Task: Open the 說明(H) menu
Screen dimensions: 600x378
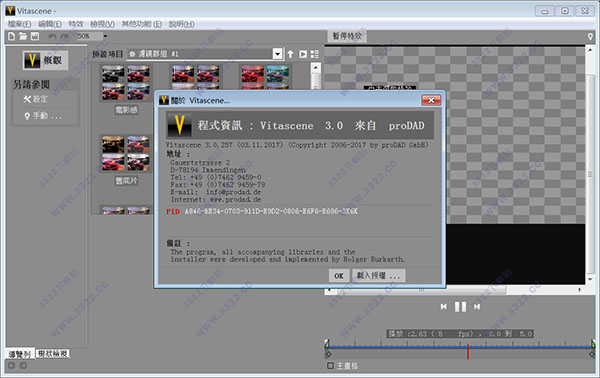Action: click(x=181, y=24)
